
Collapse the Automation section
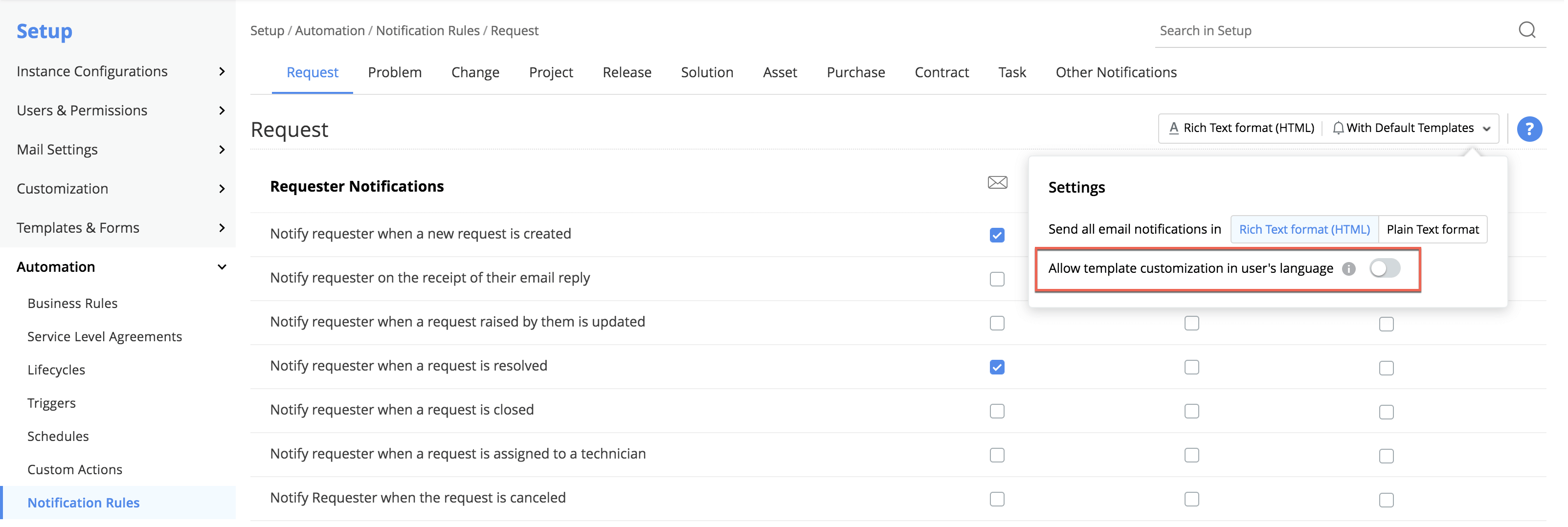[222, 267]
